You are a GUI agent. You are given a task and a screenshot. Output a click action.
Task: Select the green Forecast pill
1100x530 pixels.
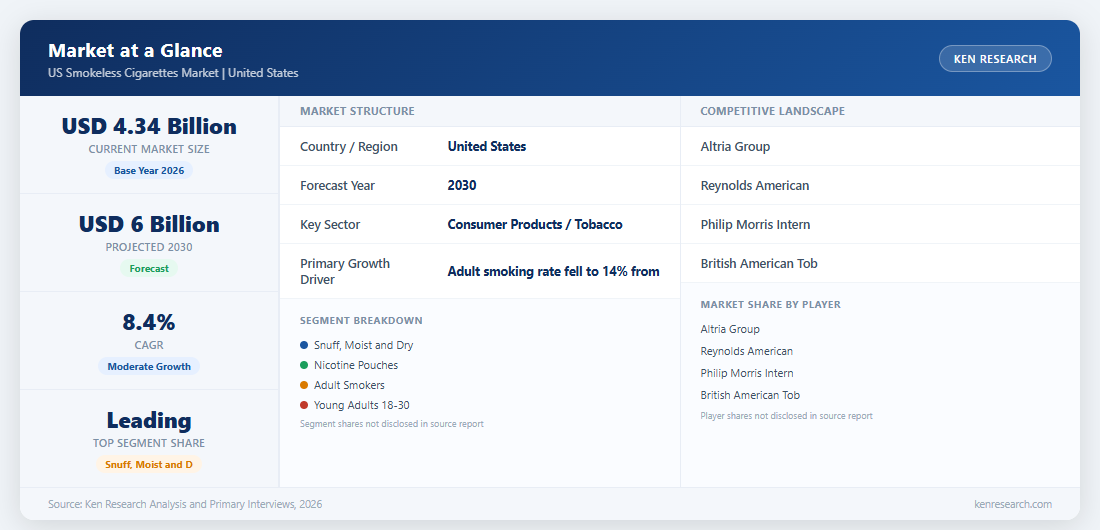coord(149,268)
